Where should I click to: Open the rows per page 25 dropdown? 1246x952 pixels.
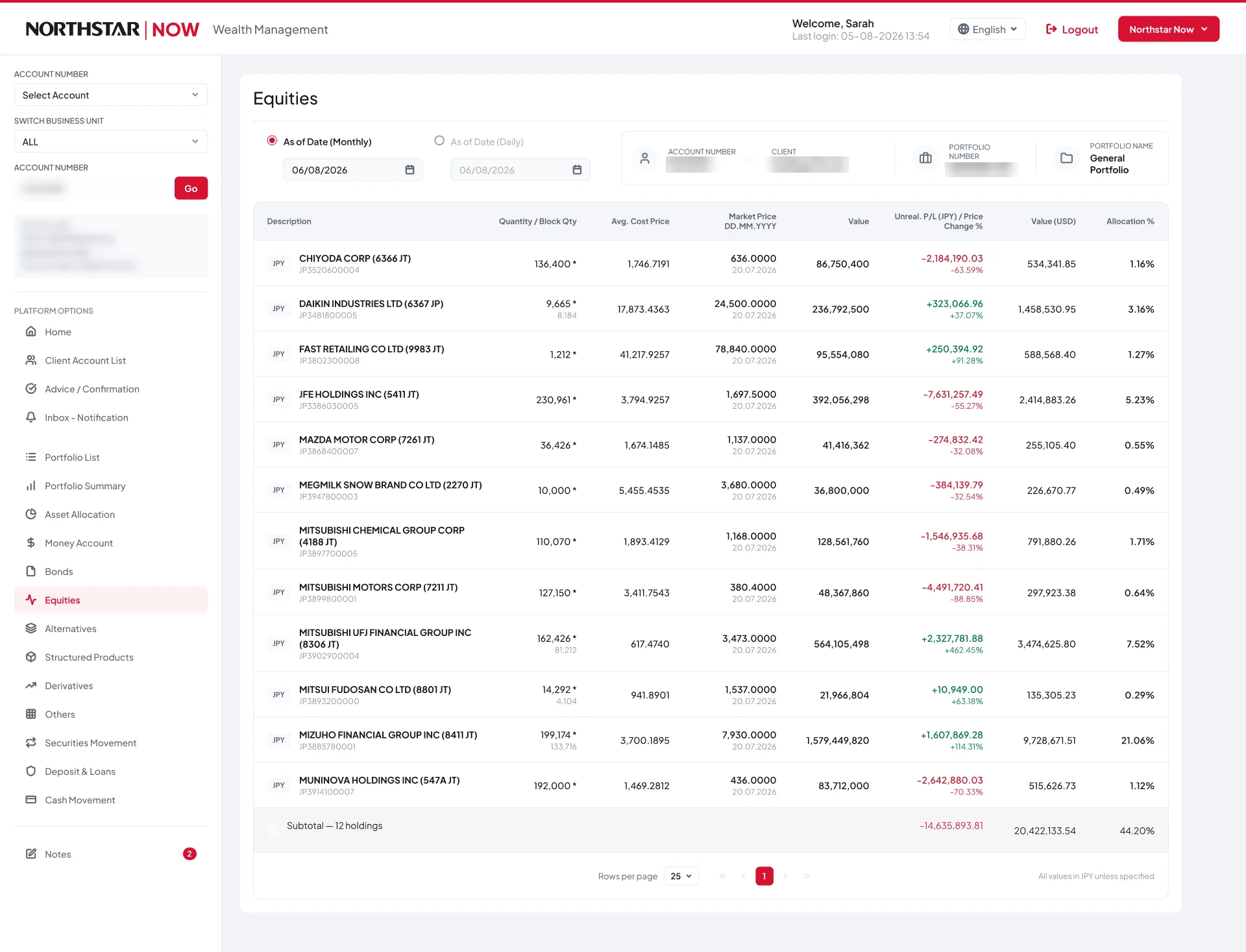tap(681, 876)
